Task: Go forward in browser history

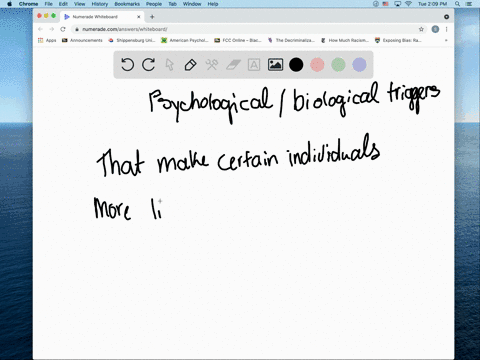Action: 52,29
